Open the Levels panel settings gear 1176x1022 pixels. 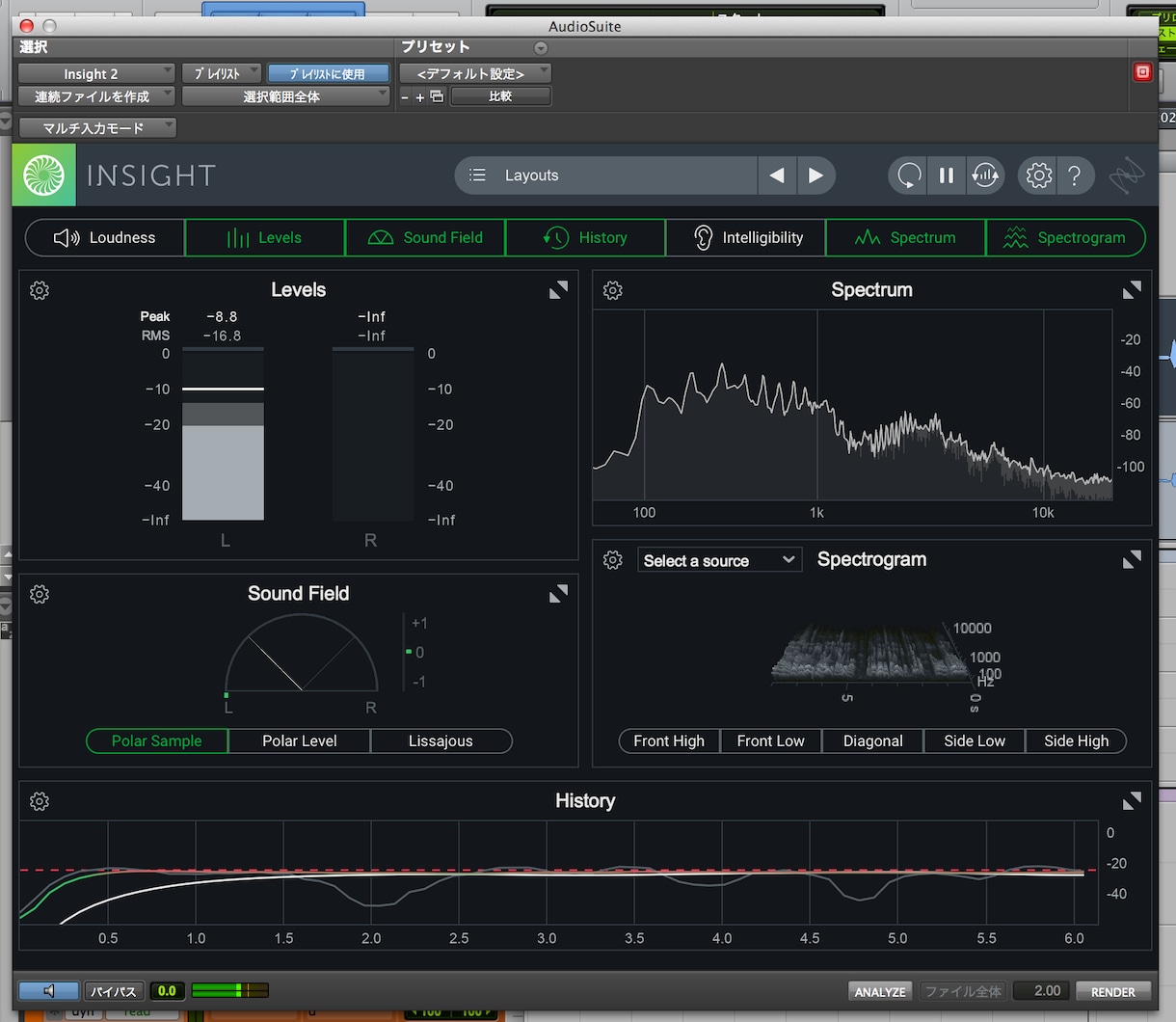coord(40,290)
